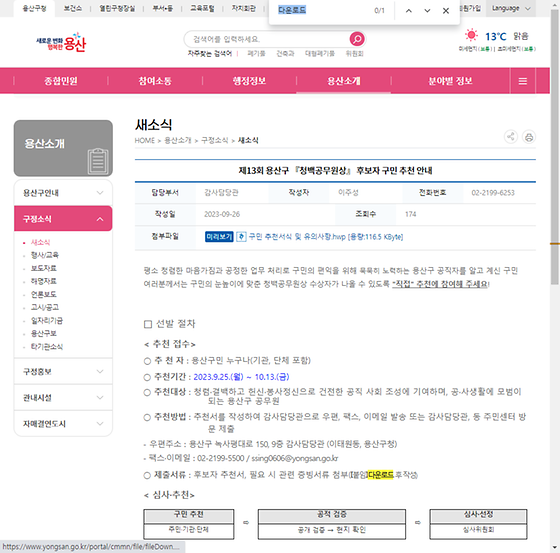The width and height of the screenshot is (560, 553).
Task: Click the scroll-down arrow at the bottom
Action: coord(555,548)
